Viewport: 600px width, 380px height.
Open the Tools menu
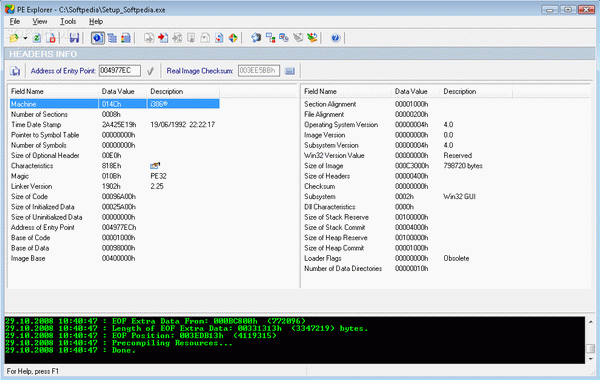point(68,21)
